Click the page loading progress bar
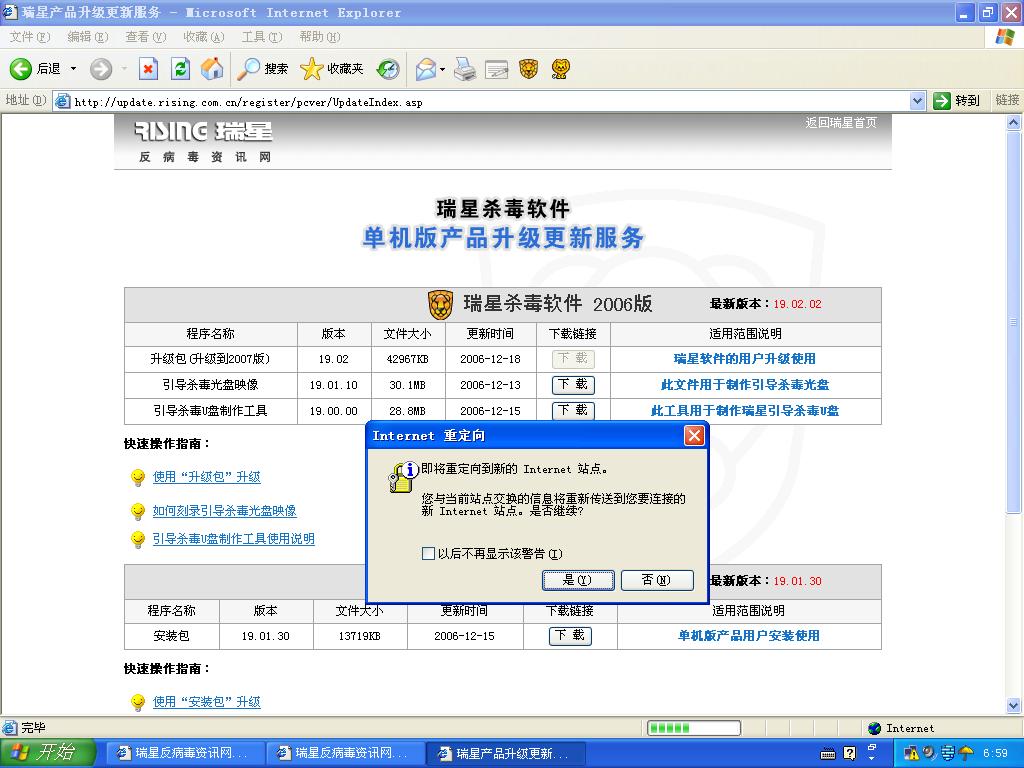 (694, 728)
